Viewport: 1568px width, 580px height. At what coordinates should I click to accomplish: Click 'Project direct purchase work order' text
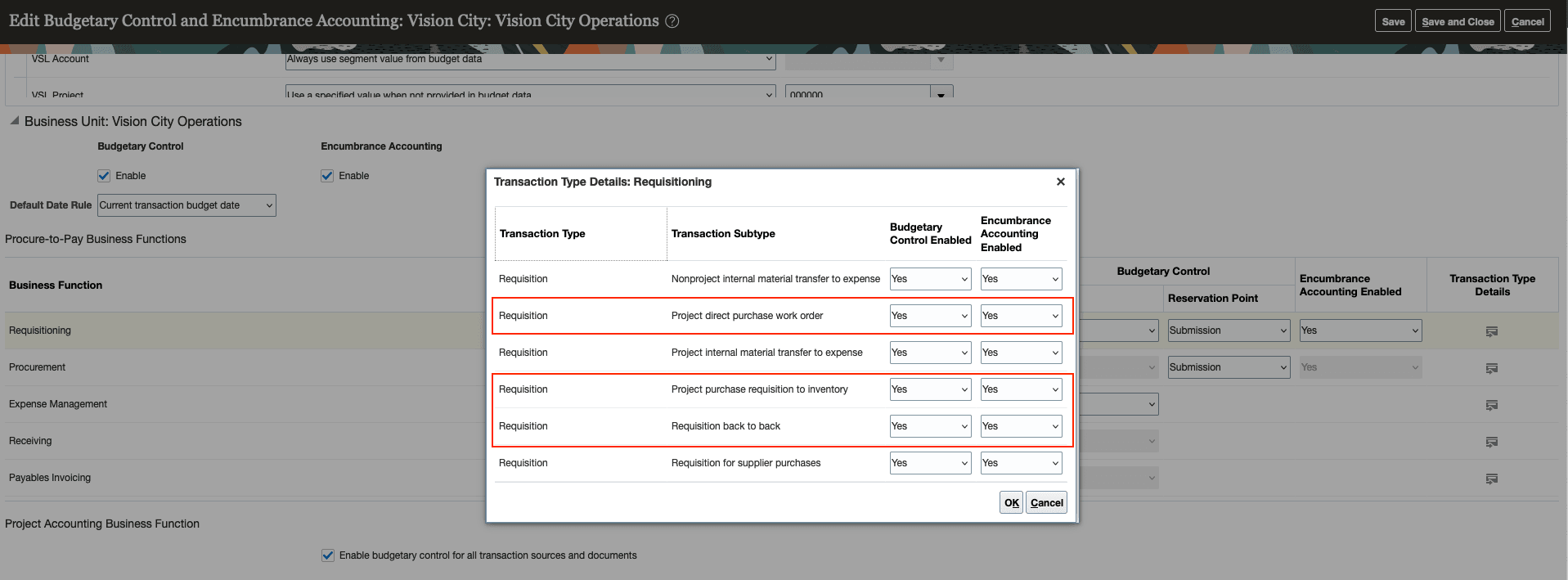(x=747, y=316)
